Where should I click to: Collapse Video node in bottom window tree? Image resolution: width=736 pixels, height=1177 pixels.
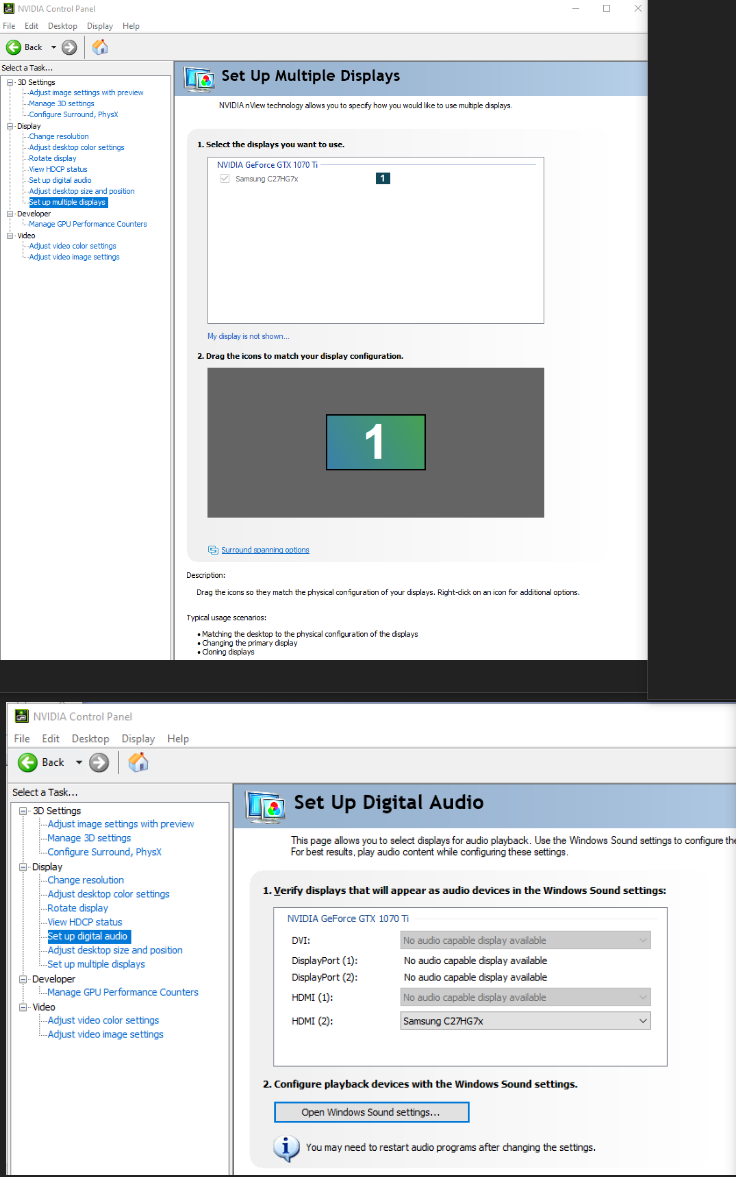24,1007
